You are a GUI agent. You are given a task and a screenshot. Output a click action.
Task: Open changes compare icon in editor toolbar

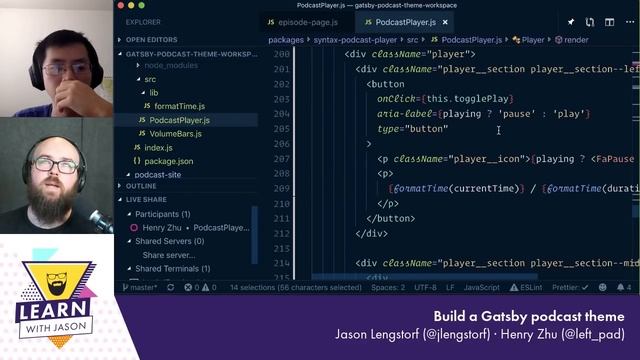[590, 22]
